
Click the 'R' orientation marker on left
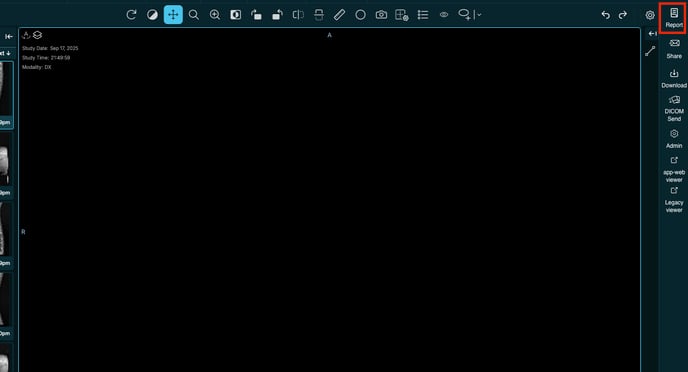[23, 232]
